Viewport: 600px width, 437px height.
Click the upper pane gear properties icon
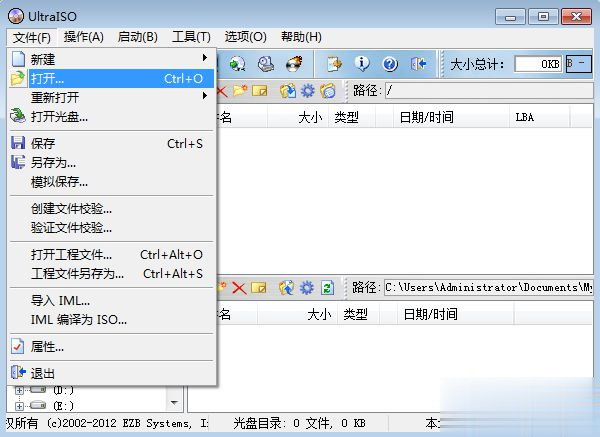point(308,91)
